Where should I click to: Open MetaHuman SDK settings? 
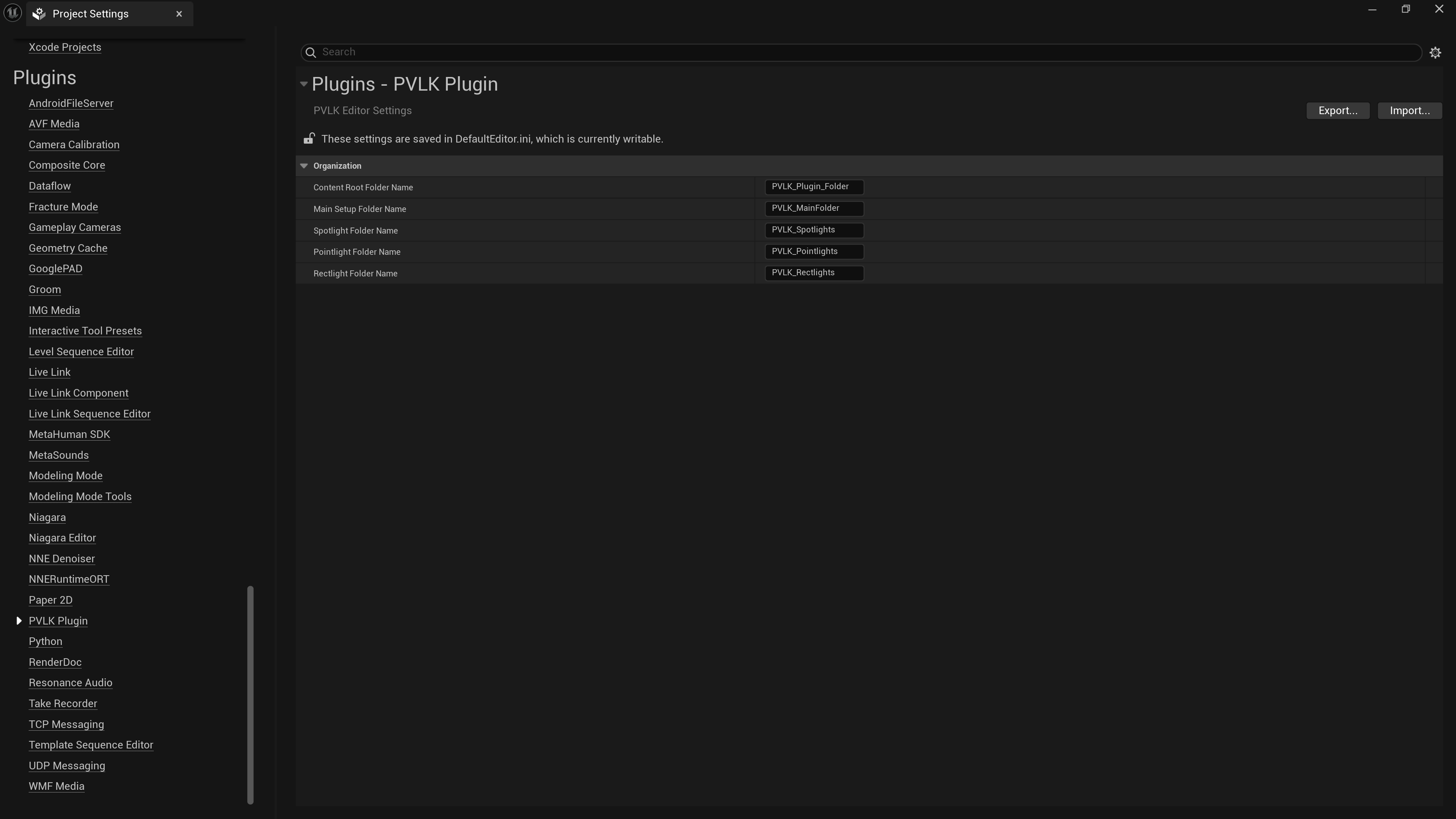69,434
